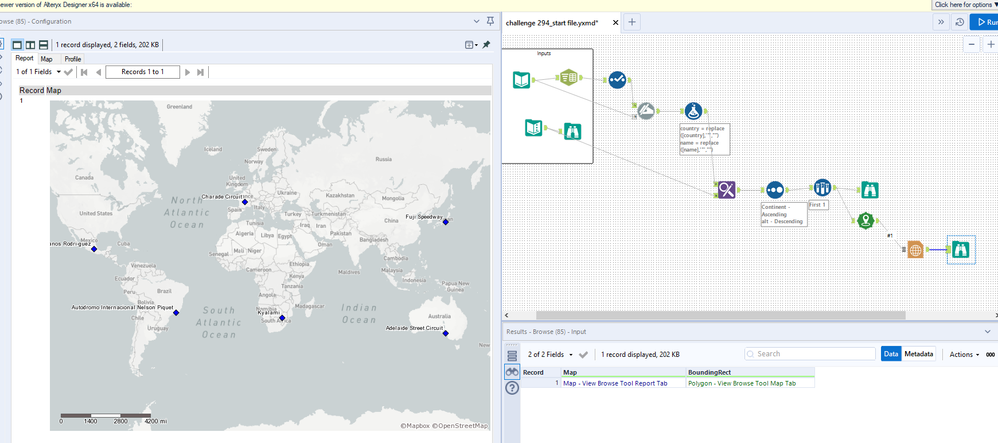
Task: Run the workflow
Action: click(x=984, y=22)
